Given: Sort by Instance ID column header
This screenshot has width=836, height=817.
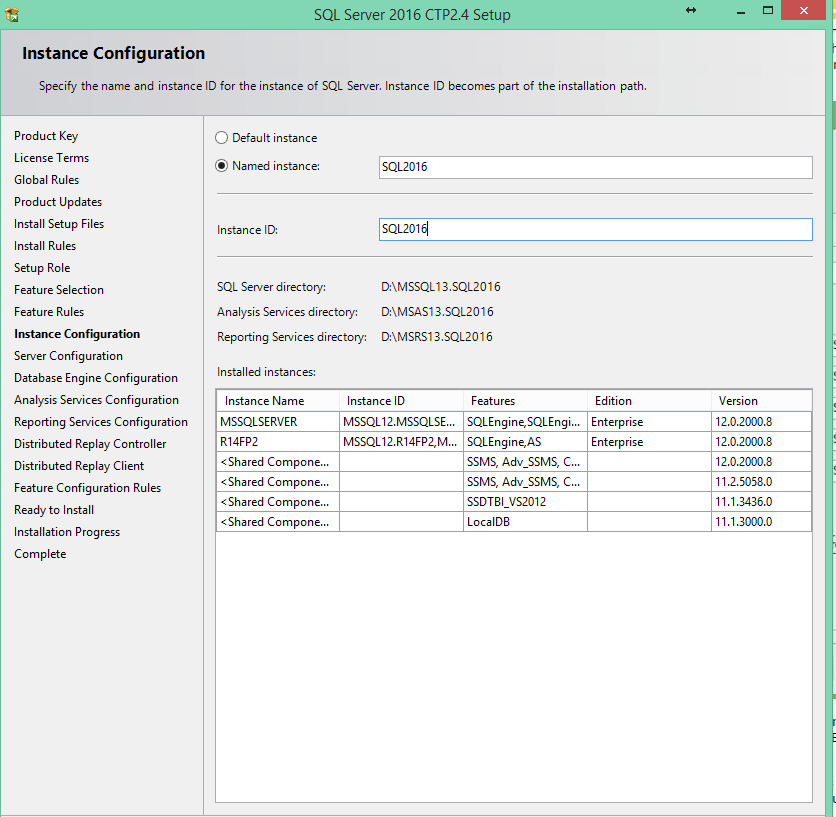Looking at the screenshot, I should click(x=401, y=401).
